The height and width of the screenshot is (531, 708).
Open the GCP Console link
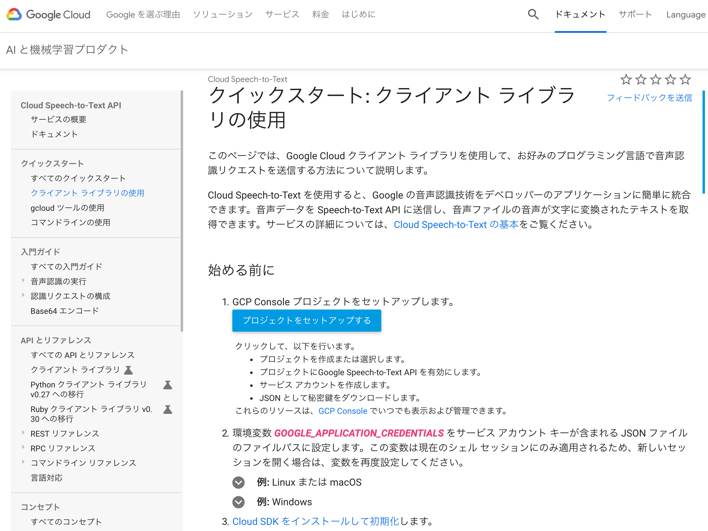pos(343,411)
